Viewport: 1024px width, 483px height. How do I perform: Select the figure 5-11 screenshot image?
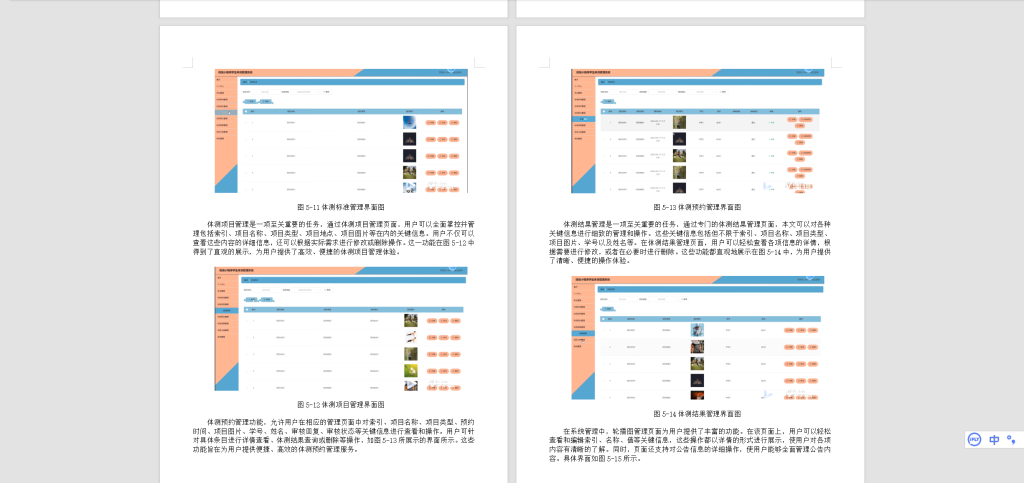pos(341,131)
